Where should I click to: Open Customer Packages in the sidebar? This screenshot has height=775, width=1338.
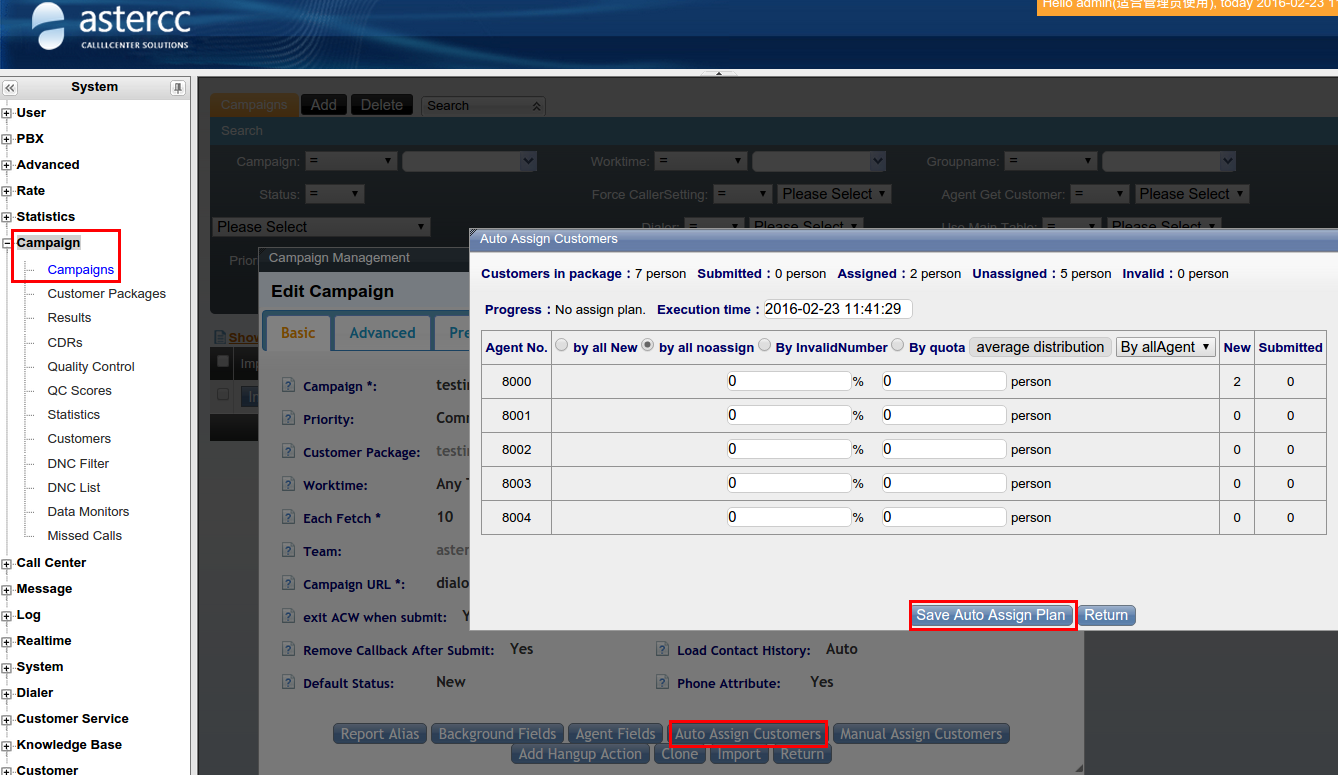pos(106,294)
